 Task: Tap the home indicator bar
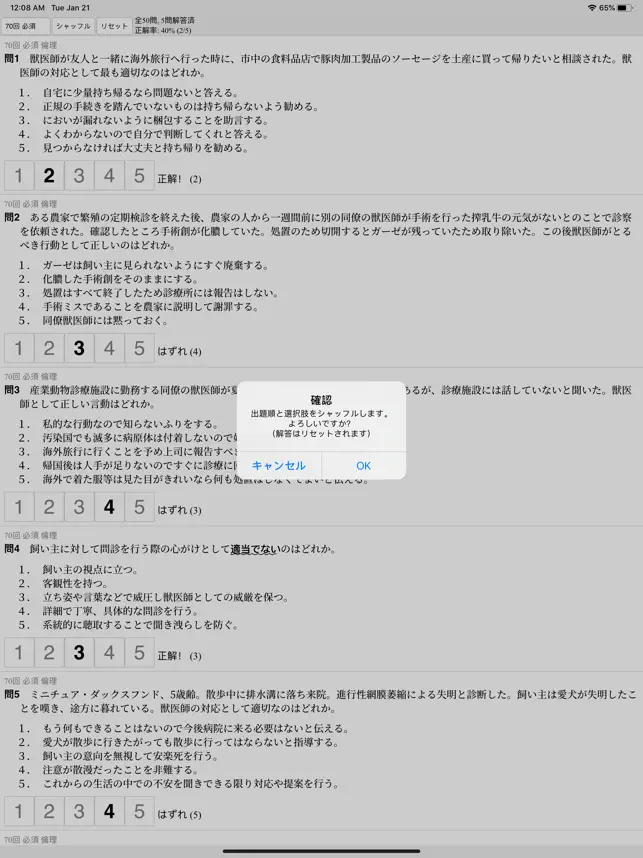321,851
